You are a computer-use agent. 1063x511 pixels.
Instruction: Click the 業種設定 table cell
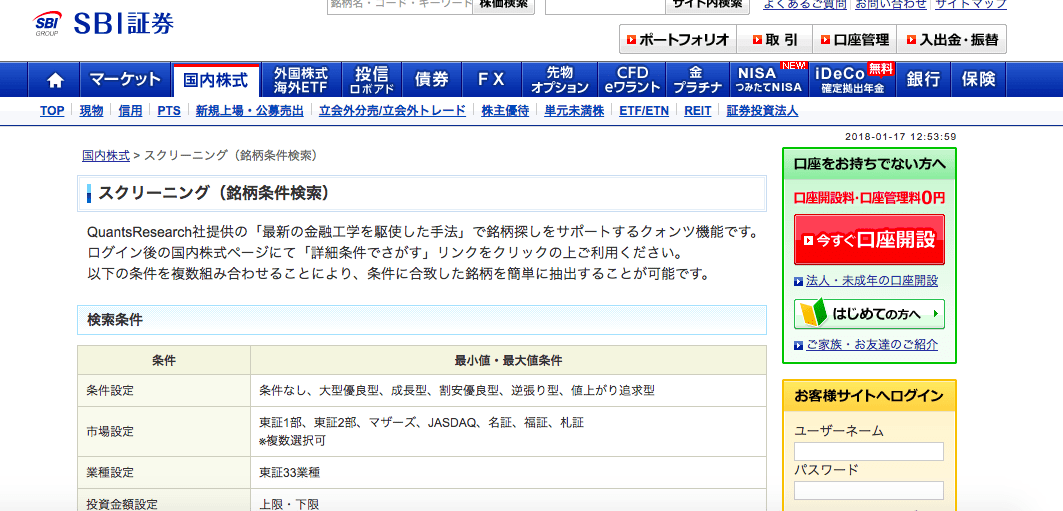click(x=164, y=472)
